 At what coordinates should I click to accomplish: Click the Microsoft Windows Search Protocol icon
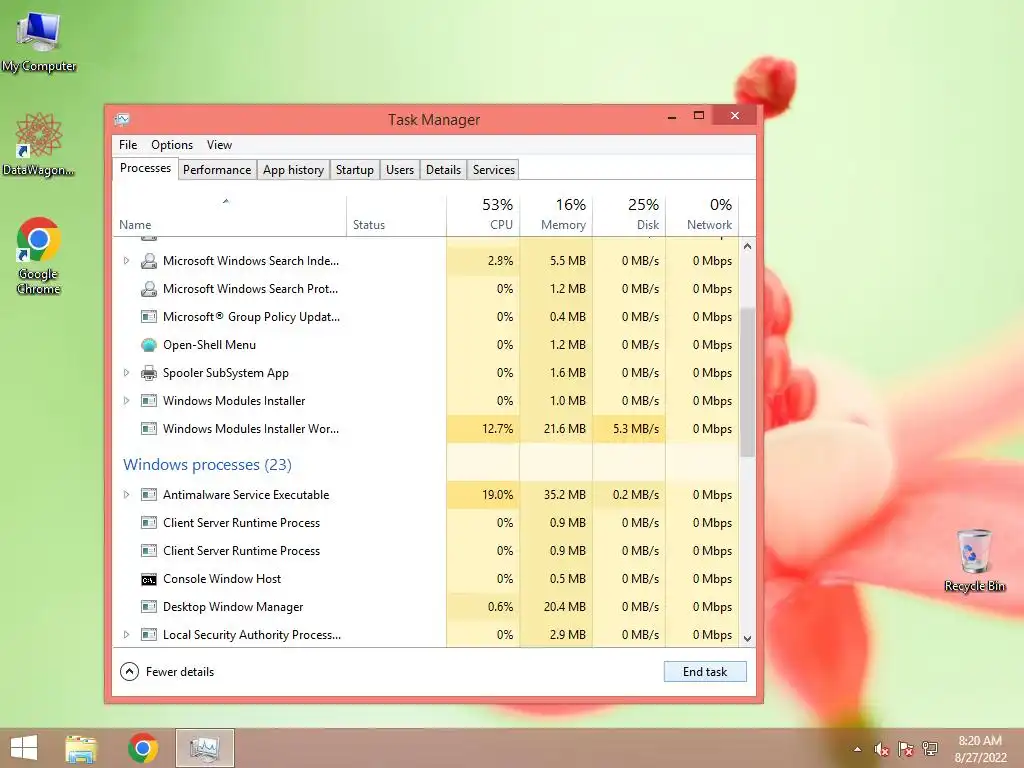tap(149, 289)
